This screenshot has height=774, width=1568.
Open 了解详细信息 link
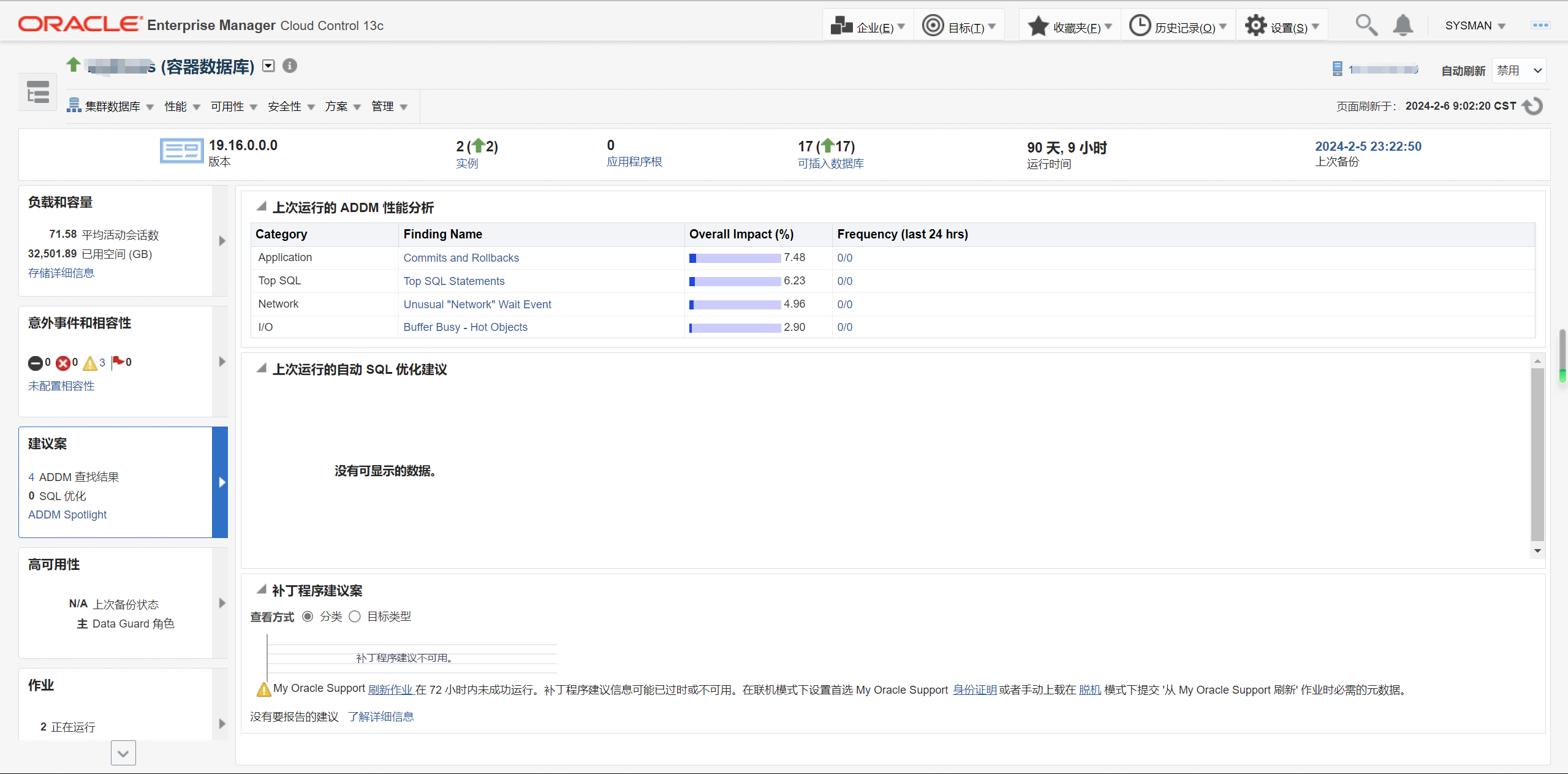tap(381, 717)
